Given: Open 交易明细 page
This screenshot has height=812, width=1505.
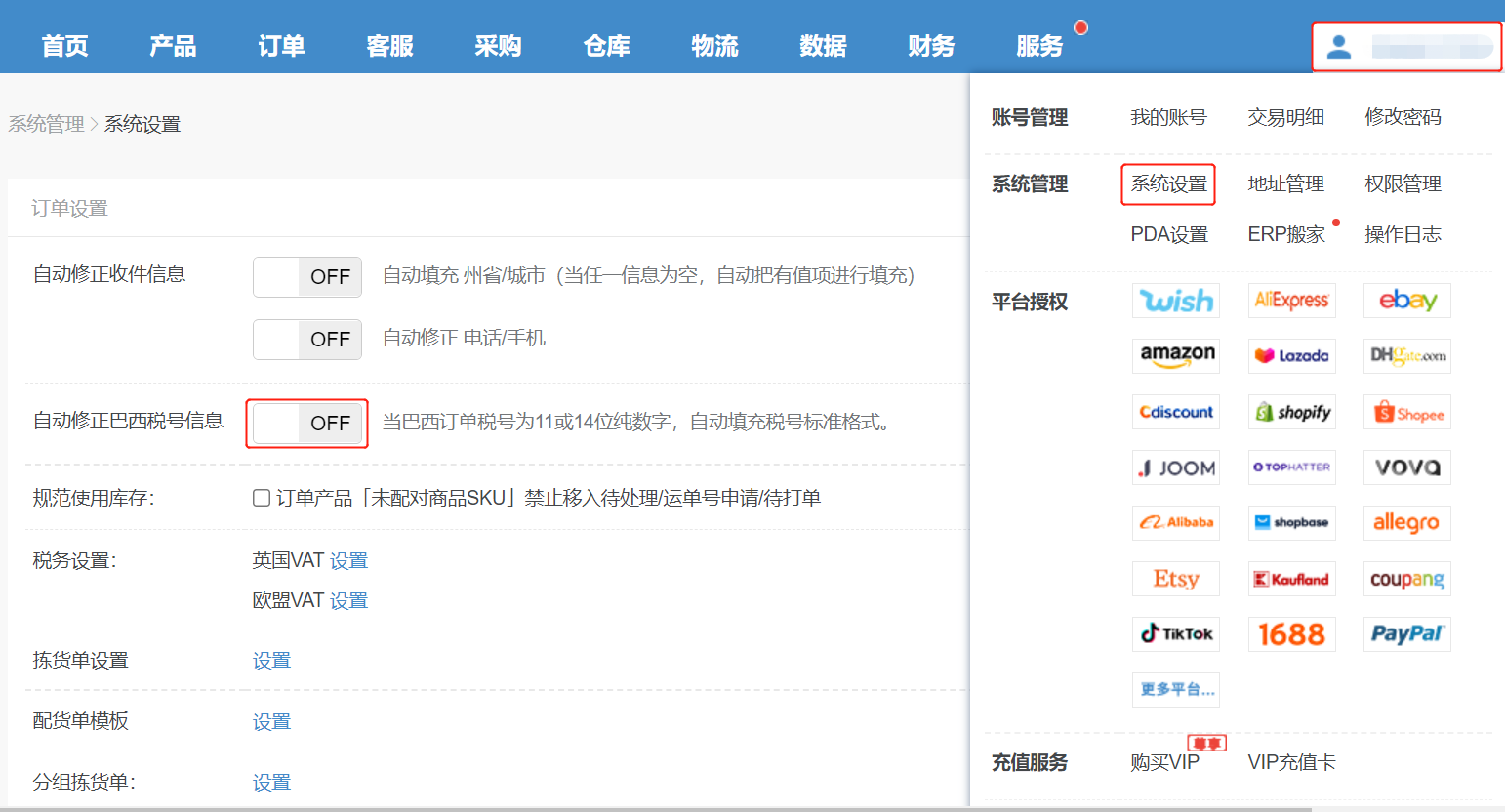Looking at the screenshot, I should (x=1285, y=117).
